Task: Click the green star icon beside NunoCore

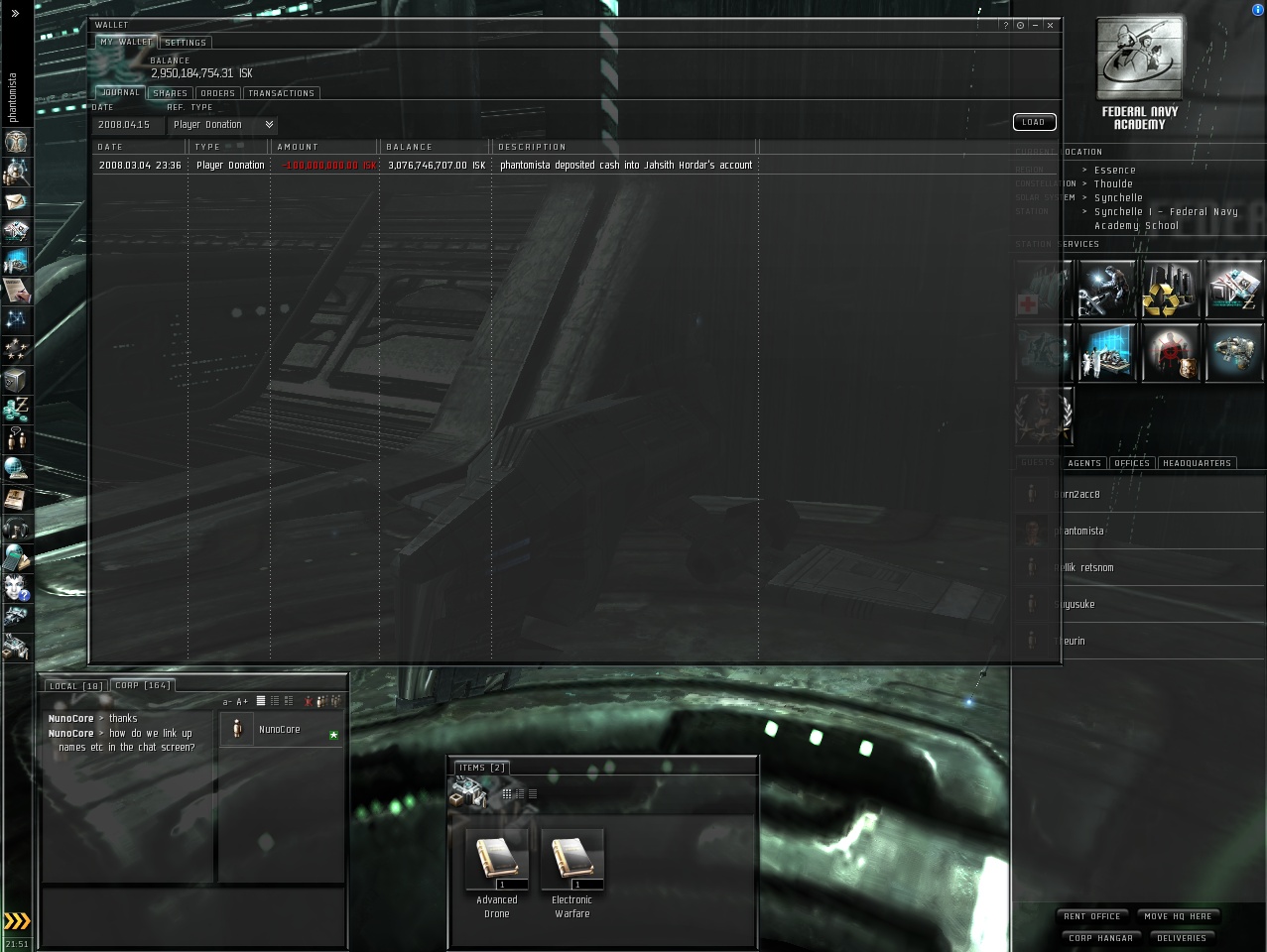Action: tap(333, 735)
